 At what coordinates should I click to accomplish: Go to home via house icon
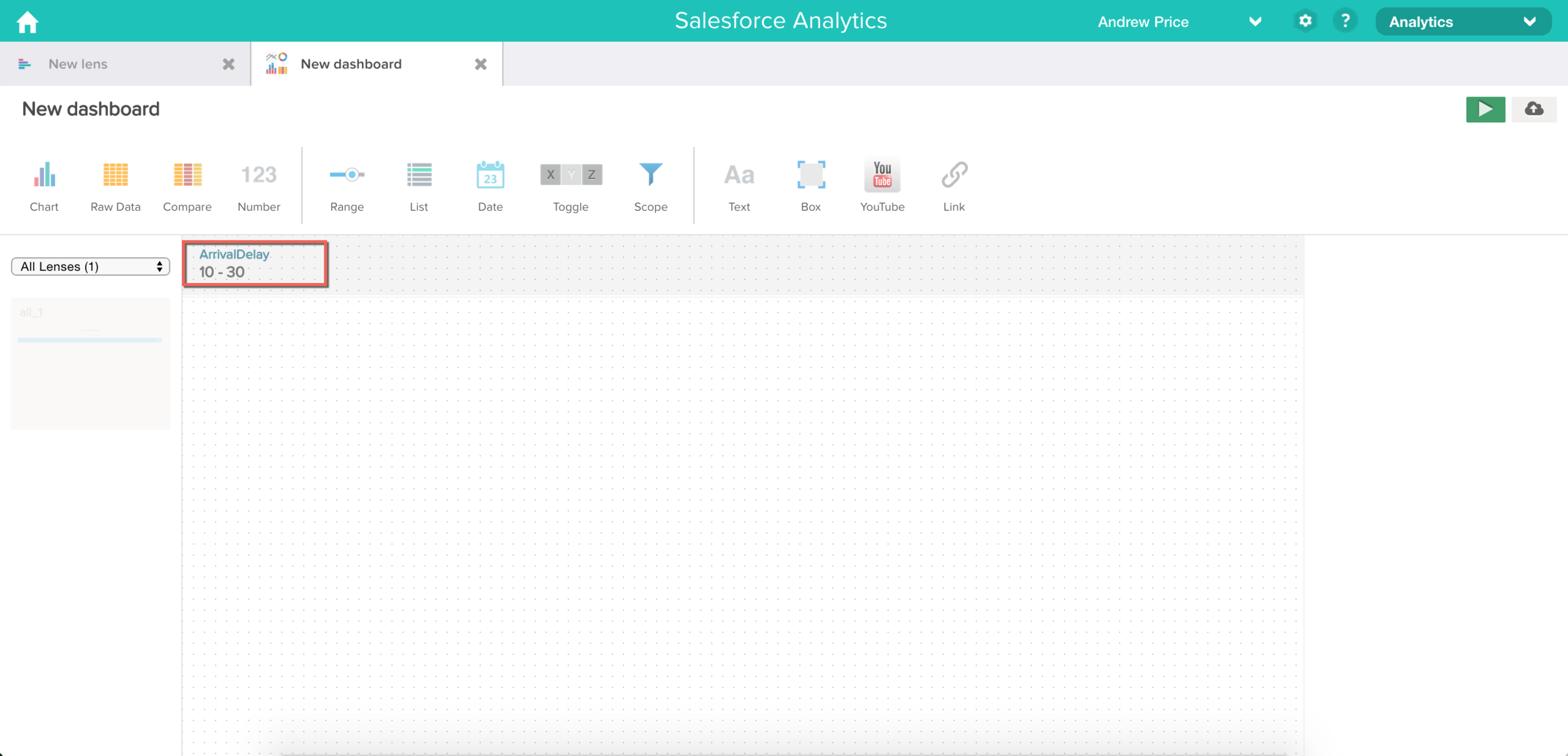pos(28,22)
